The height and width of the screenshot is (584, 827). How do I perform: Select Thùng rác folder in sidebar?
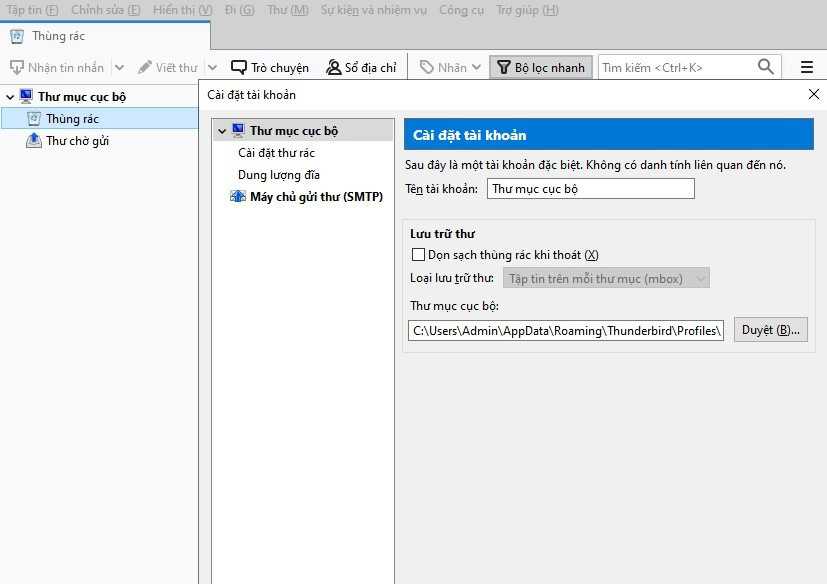(x=72, y=119)
